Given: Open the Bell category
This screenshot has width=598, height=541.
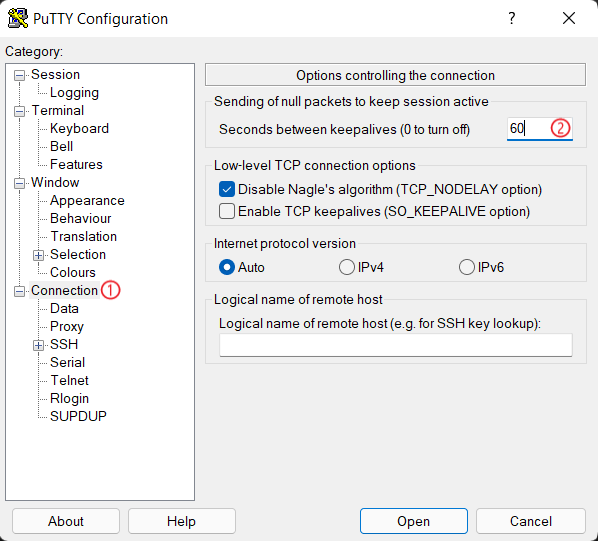Looking at the screenshot, I should (61, 146).
